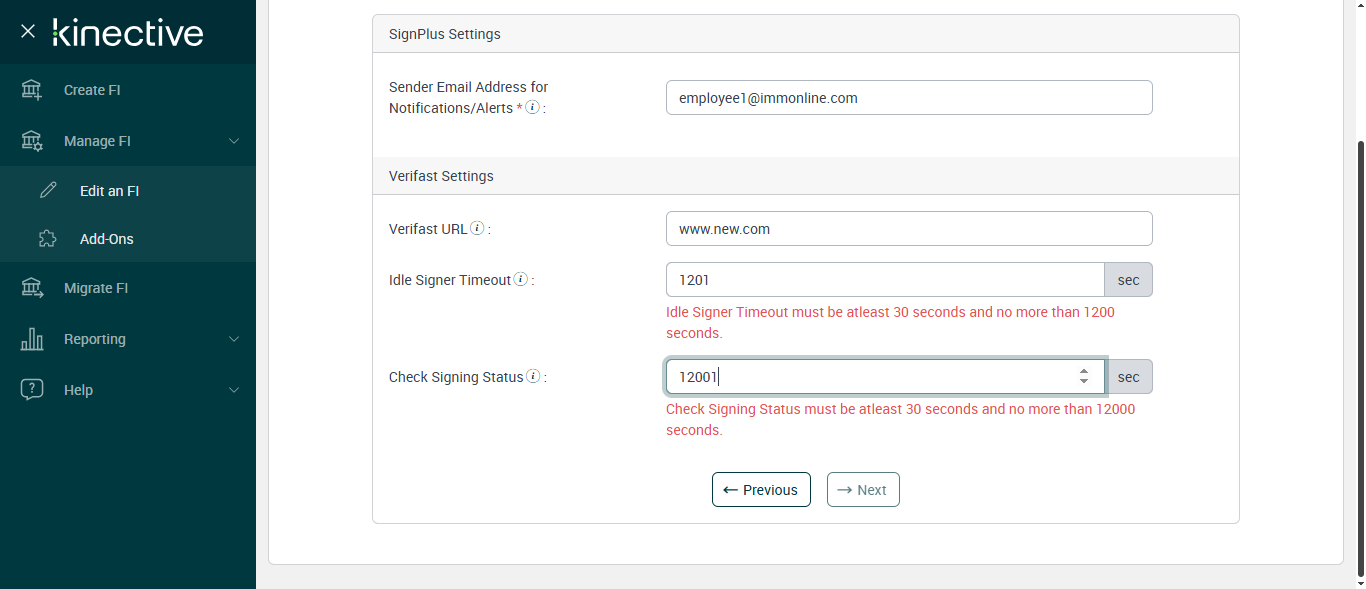Click into the Idle Signer Timeout field

click(884, 280)
